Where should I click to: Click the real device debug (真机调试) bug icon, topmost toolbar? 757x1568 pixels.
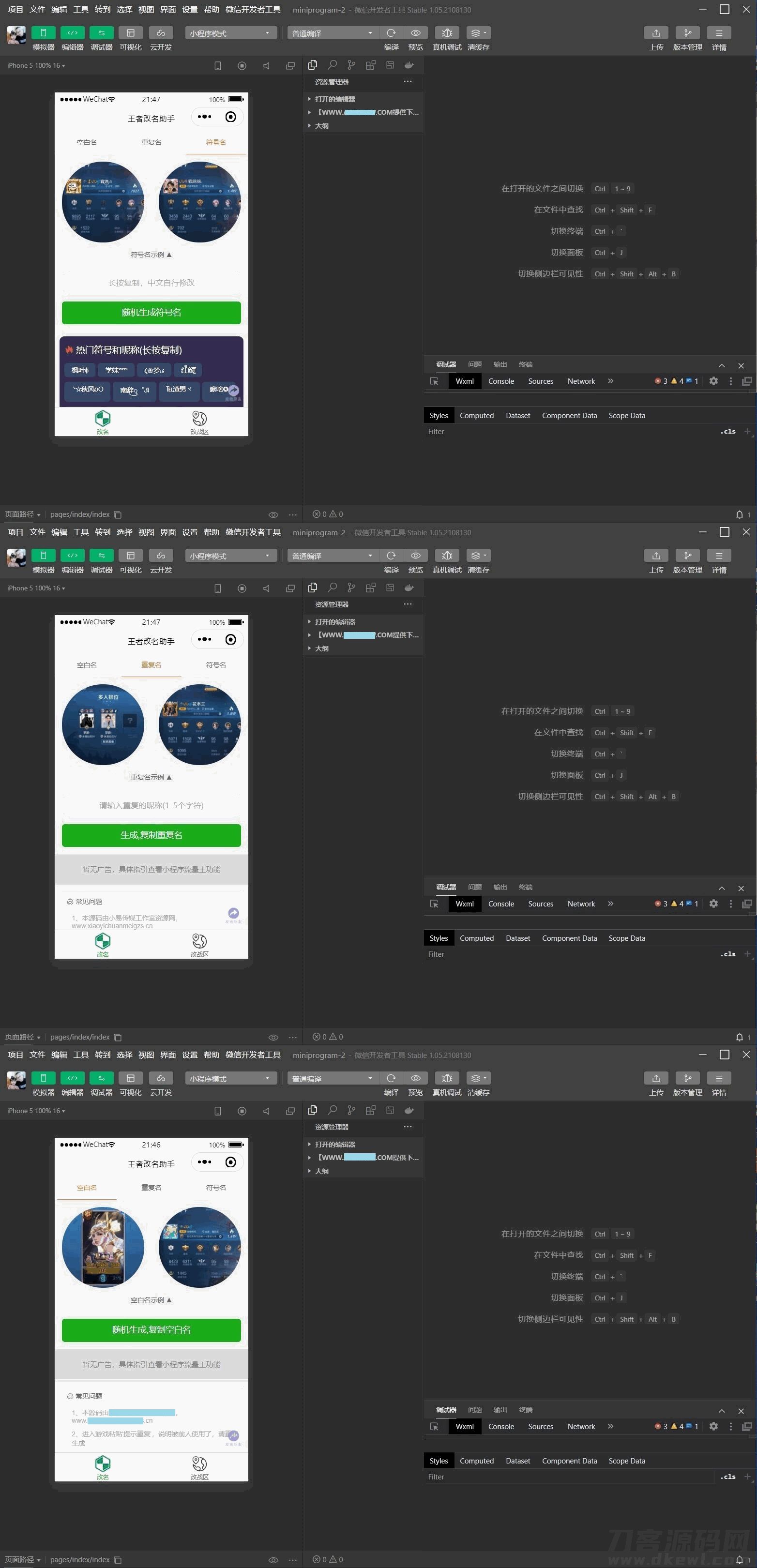447,33
